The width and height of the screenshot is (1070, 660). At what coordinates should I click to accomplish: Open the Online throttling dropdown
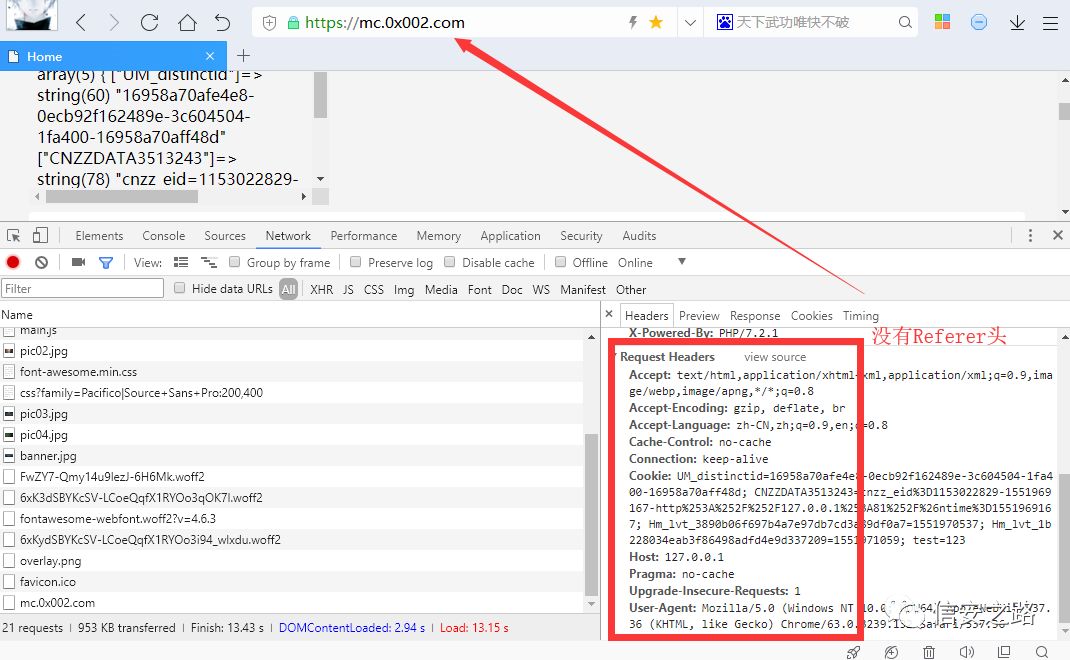pyautogui.click(x=652, y=263)
